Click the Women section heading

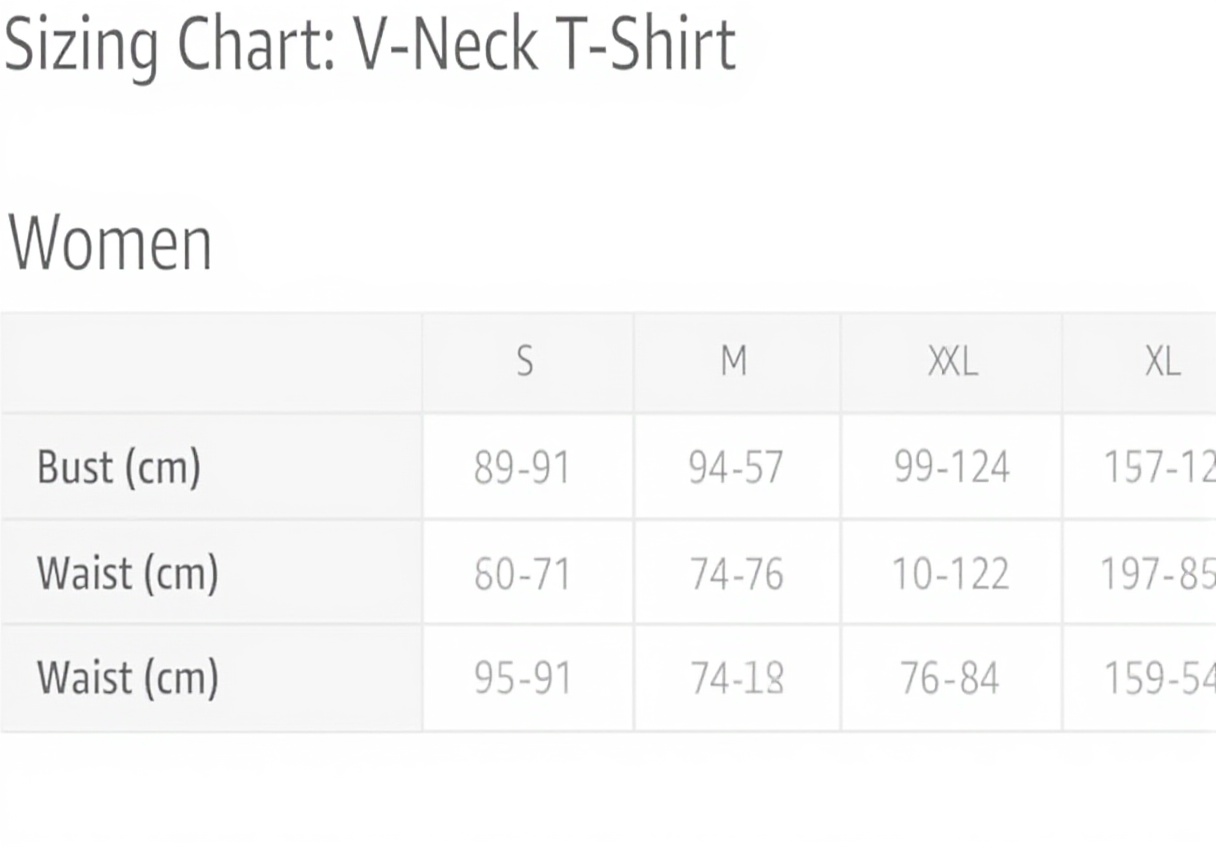coord(110,243)
